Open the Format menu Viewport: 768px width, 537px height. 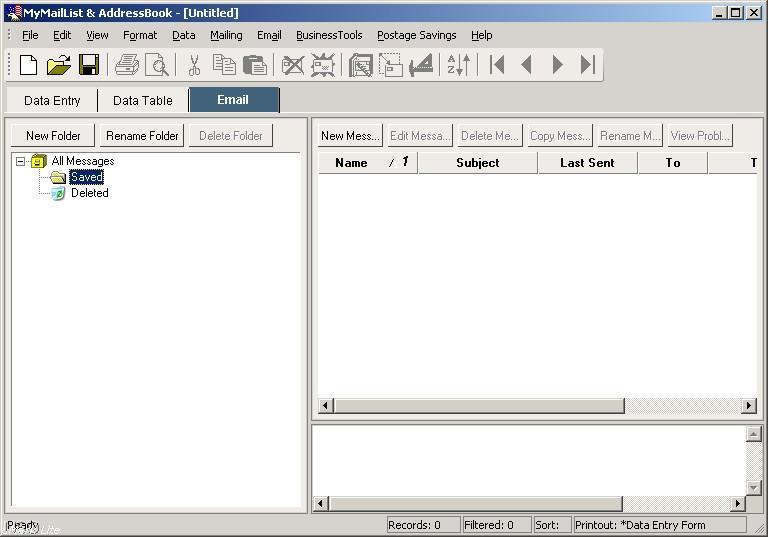click(140, 35)
